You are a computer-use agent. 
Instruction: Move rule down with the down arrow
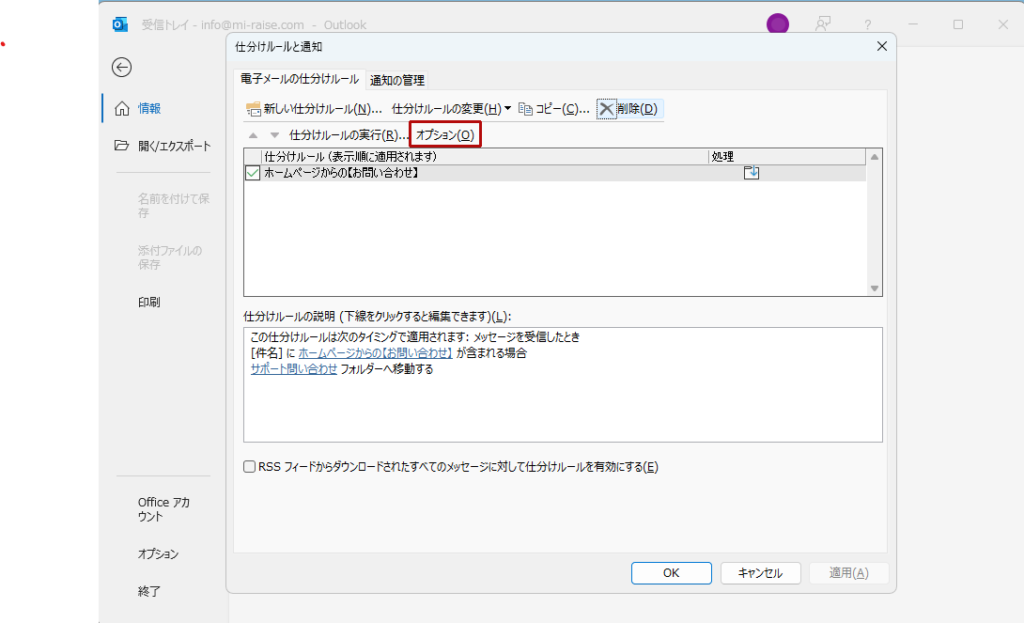pyautogui.click(x=274, y=135)
